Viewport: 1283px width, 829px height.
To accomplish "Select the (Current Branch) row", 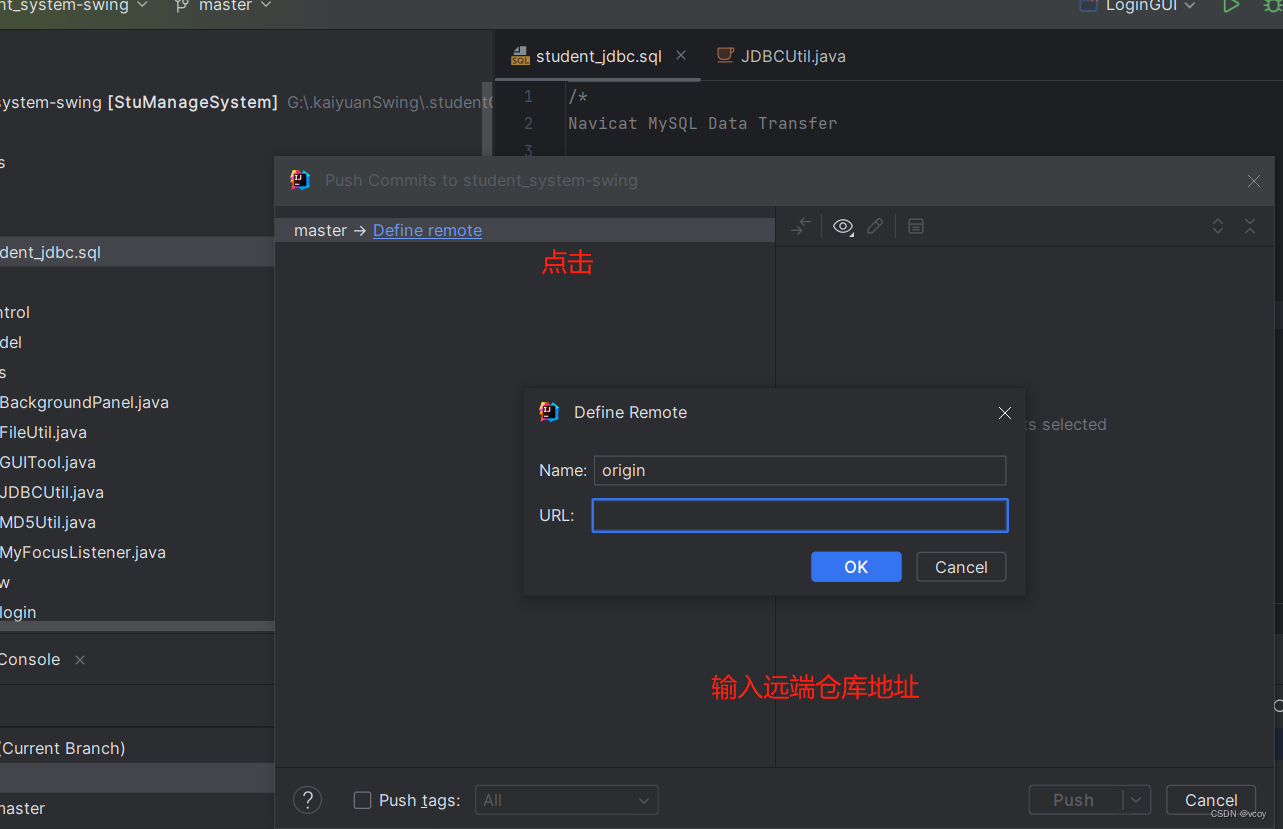I will [x=62, y=748].
